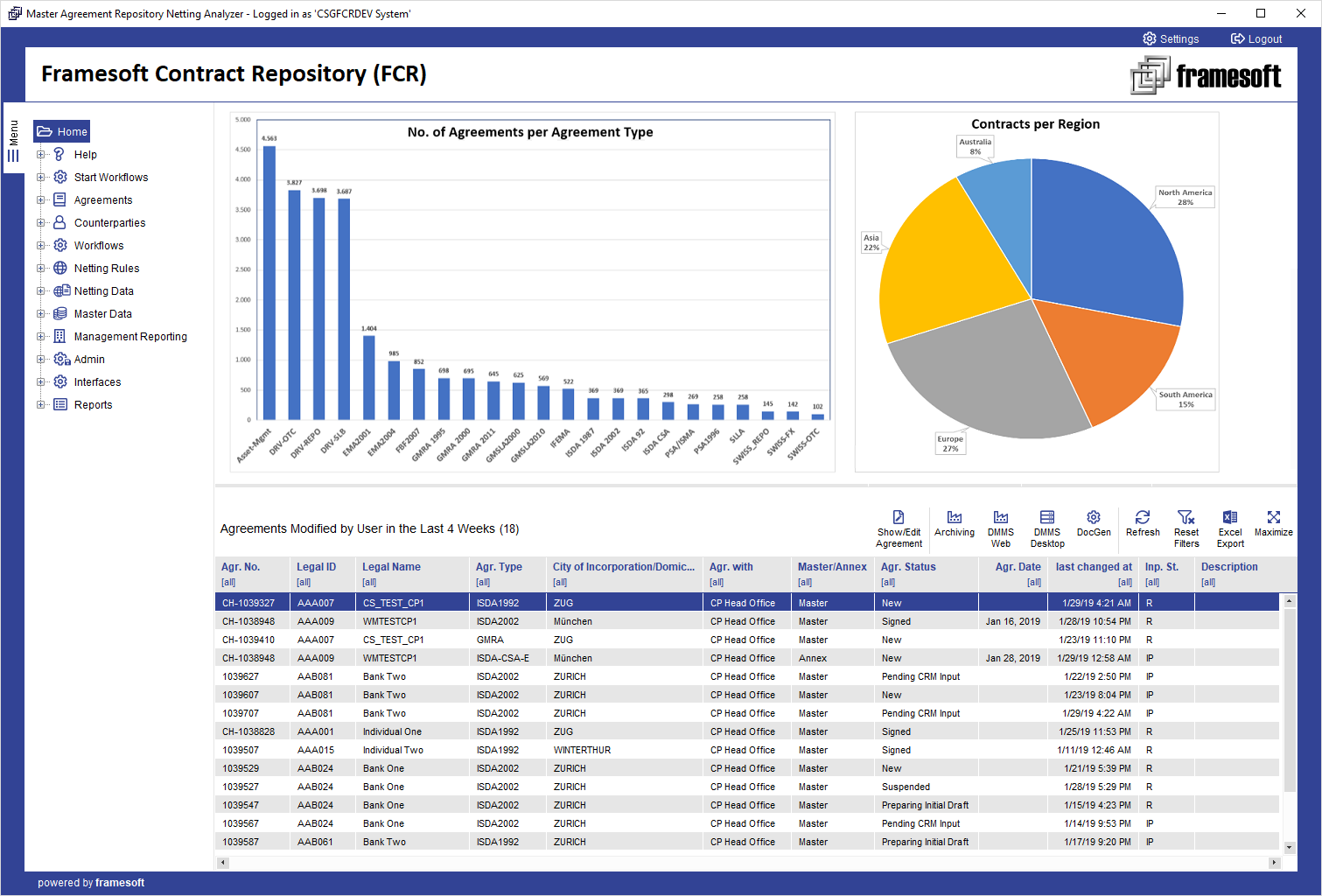1322x896 pixels.
Task: Click the Reset Filters icon
Action: point(1186,517)
